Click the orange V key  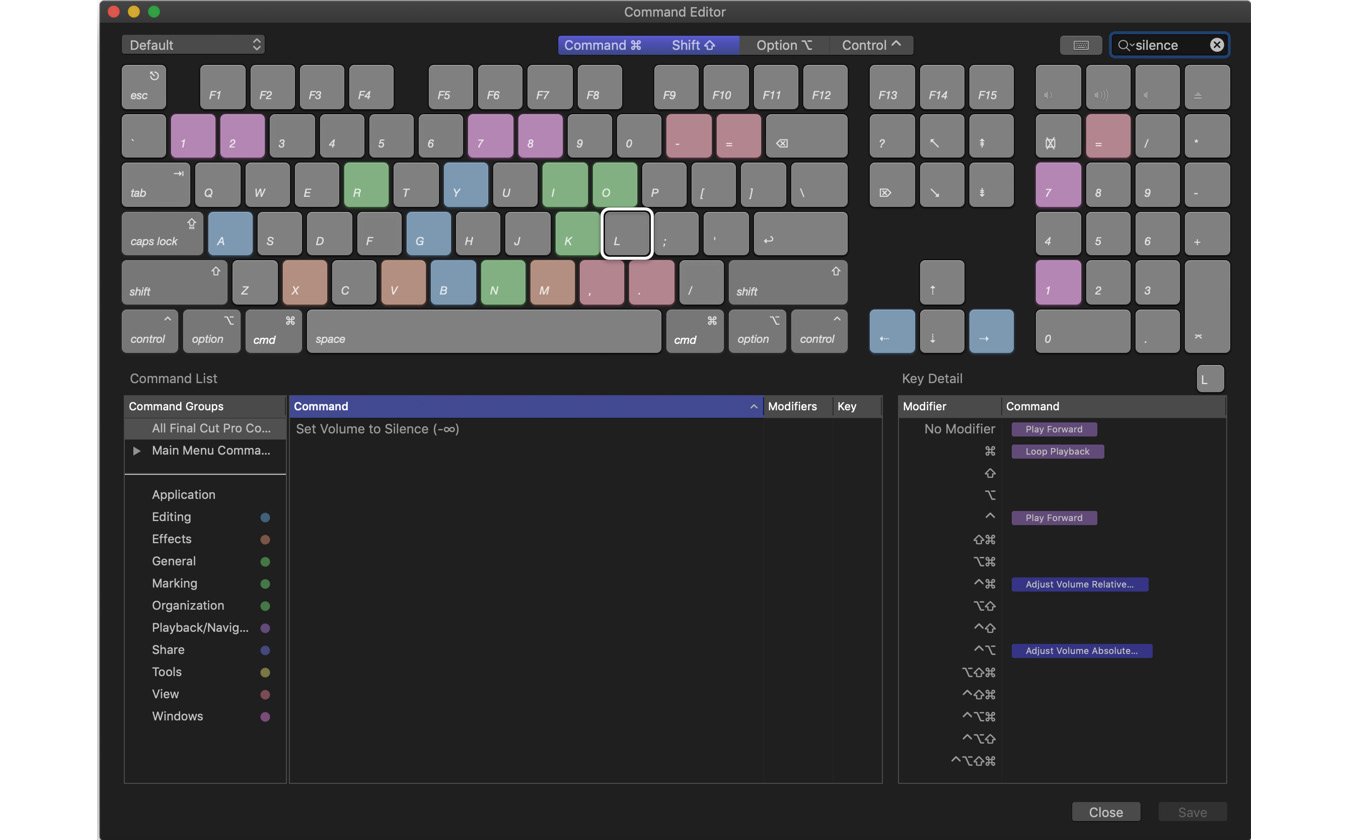coord(404,283)
